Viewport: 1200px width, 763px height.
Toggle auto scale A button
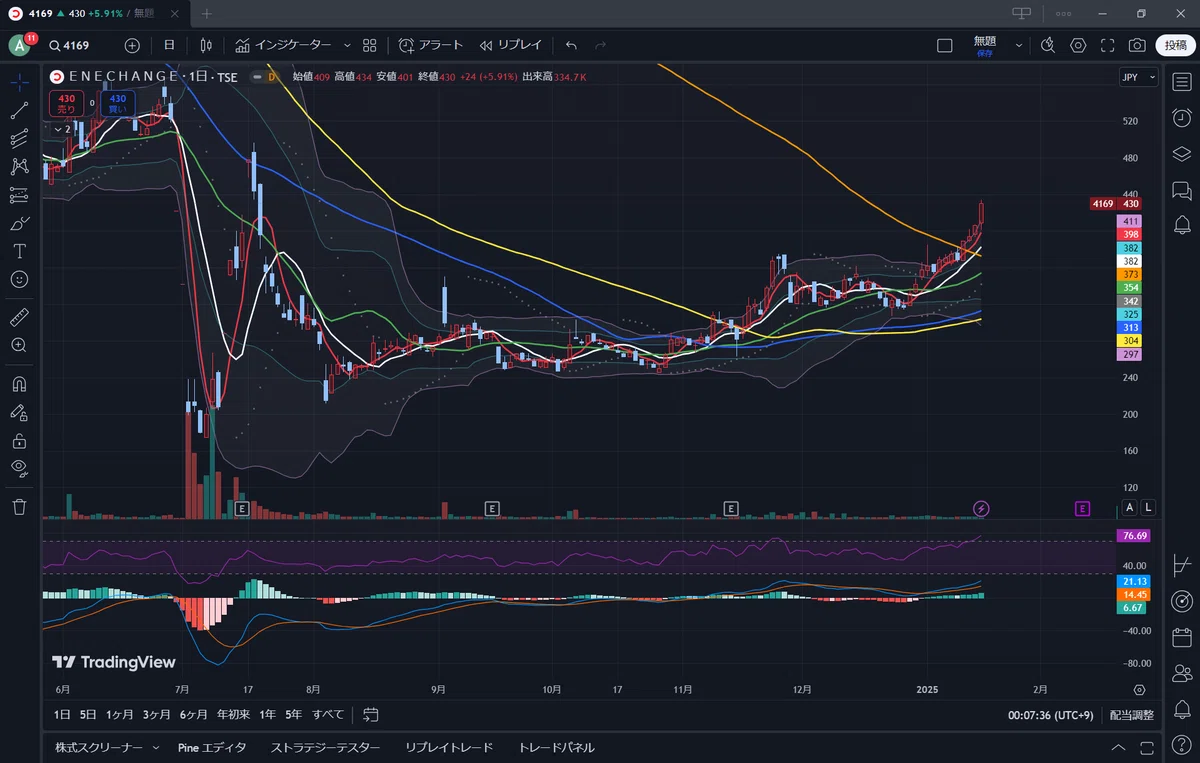point(1130,508)
